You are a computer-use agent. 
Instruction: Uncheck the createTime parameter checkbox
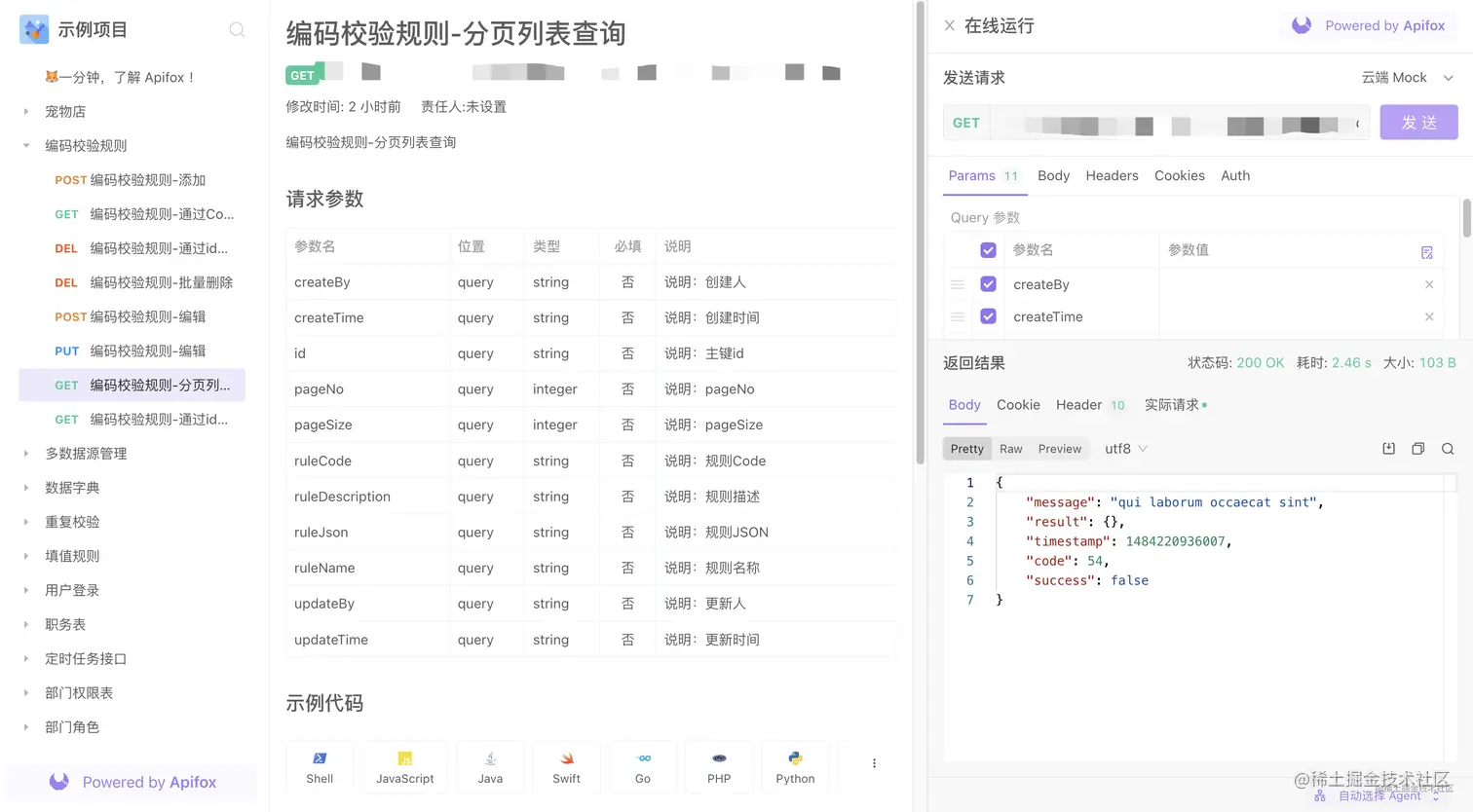(988, 316)
